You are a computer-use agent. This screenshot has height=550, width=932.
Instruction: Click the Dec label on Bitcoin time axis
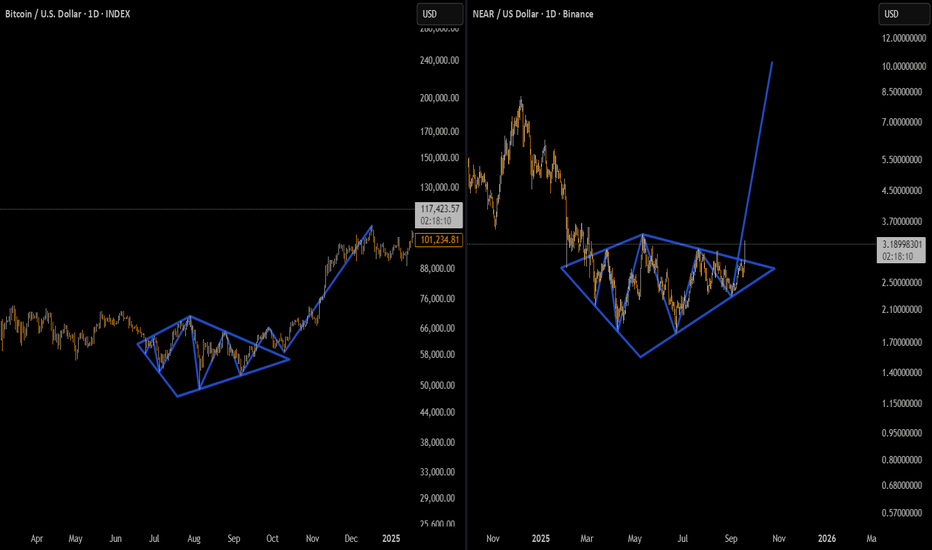tap(351, 538)
